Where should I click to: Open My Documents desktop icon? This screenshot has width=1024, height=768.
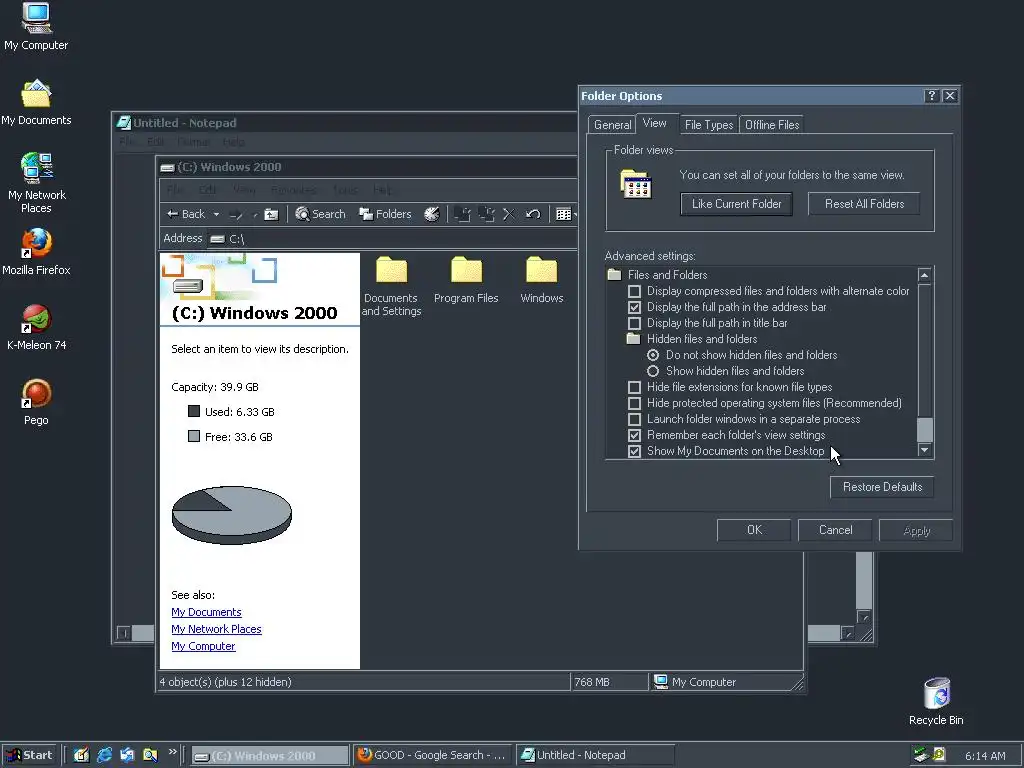[36, 103]
